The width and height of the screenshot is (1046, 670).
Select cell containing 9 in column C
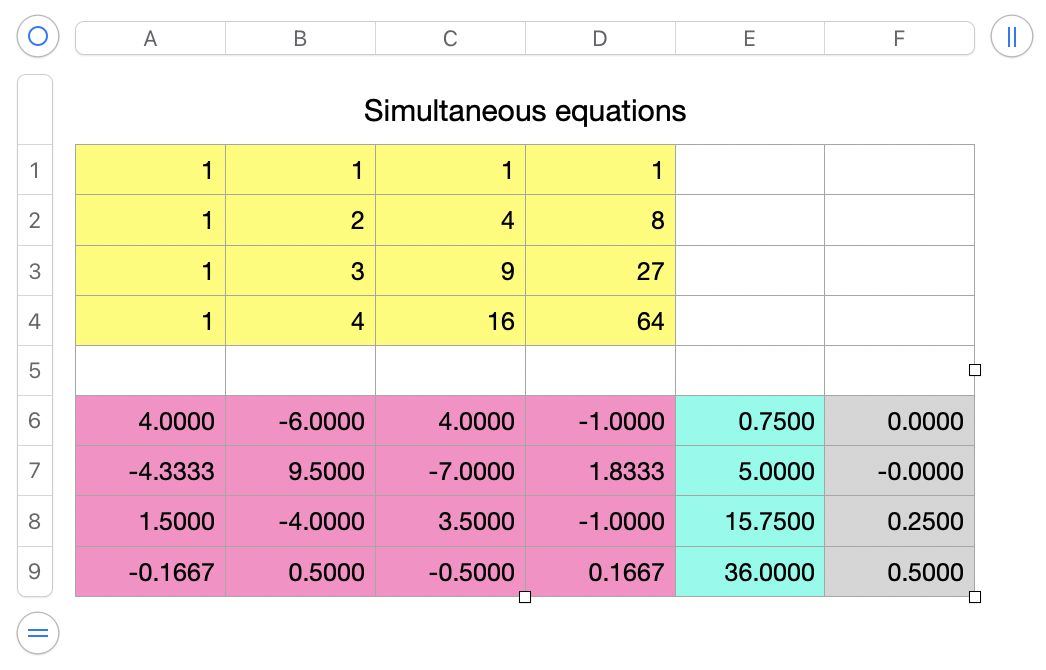[450, 271]
